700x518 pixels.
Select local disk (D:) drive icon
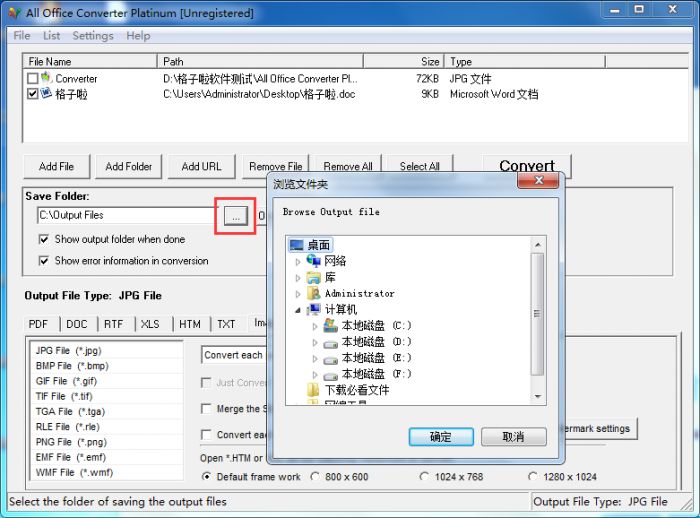[x=331, y=341]
